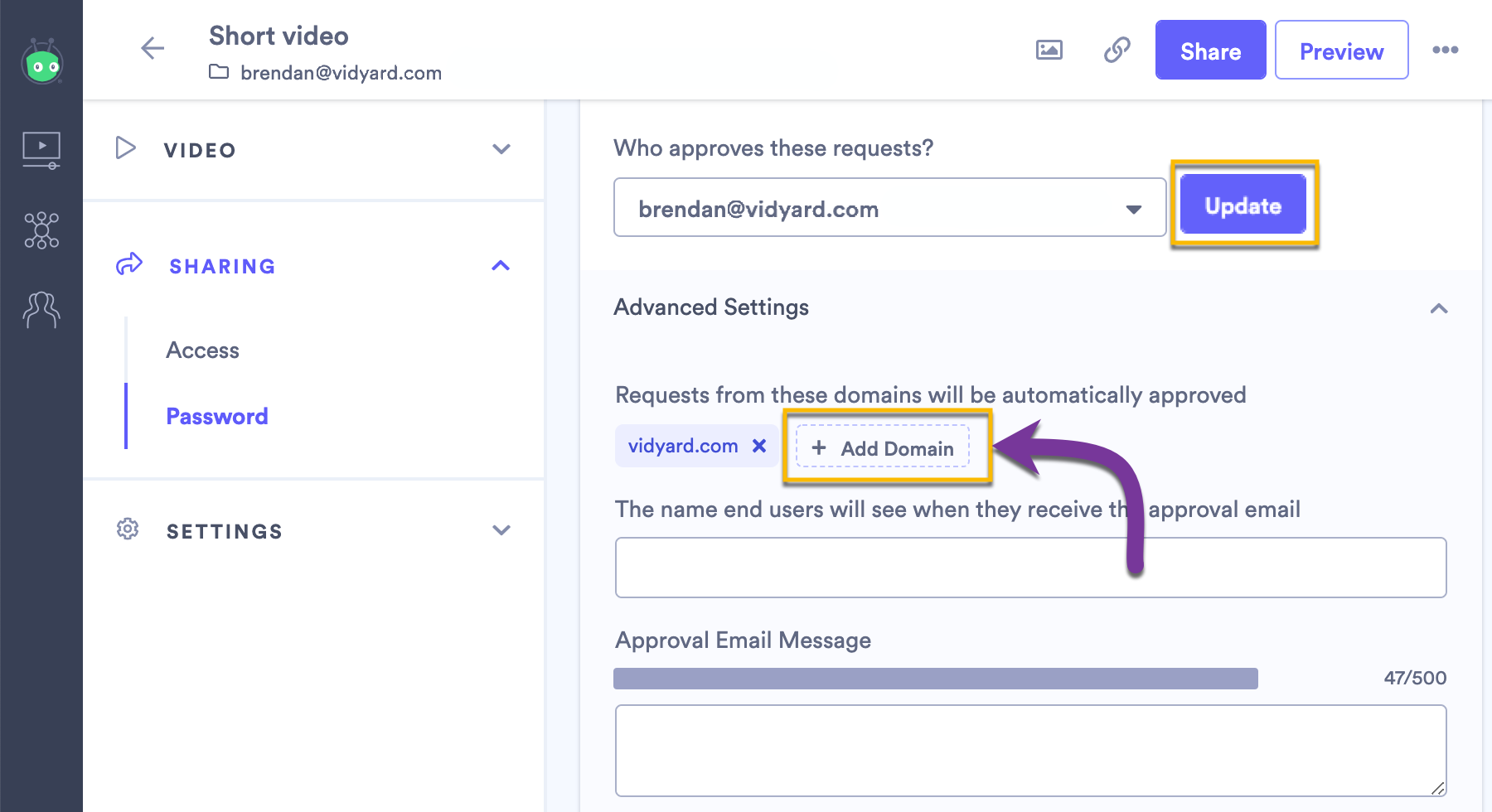Click the 47/500 character count

pos(1415,678)
